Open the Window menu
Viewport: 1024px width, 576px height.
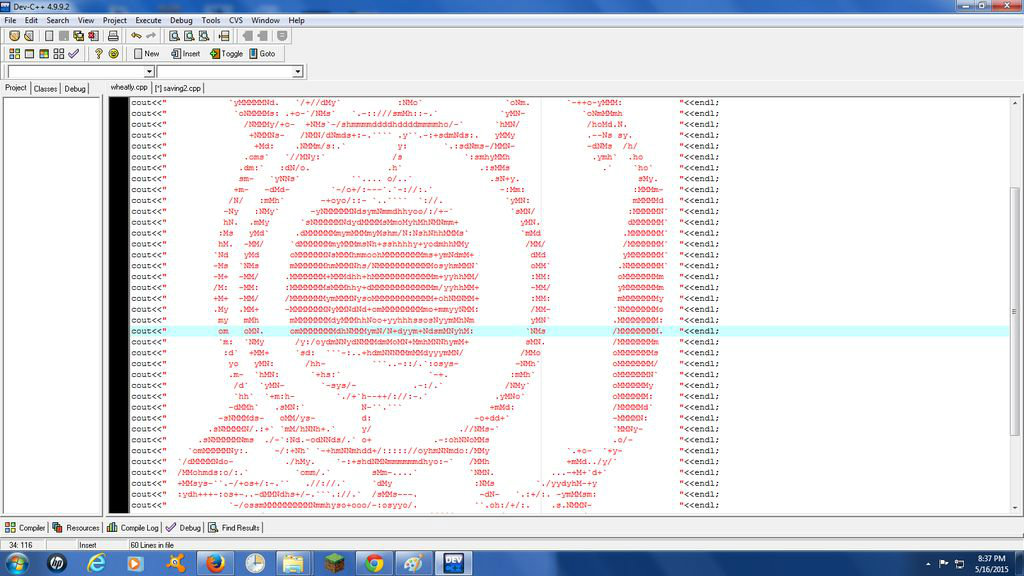(x=265, y=20)
